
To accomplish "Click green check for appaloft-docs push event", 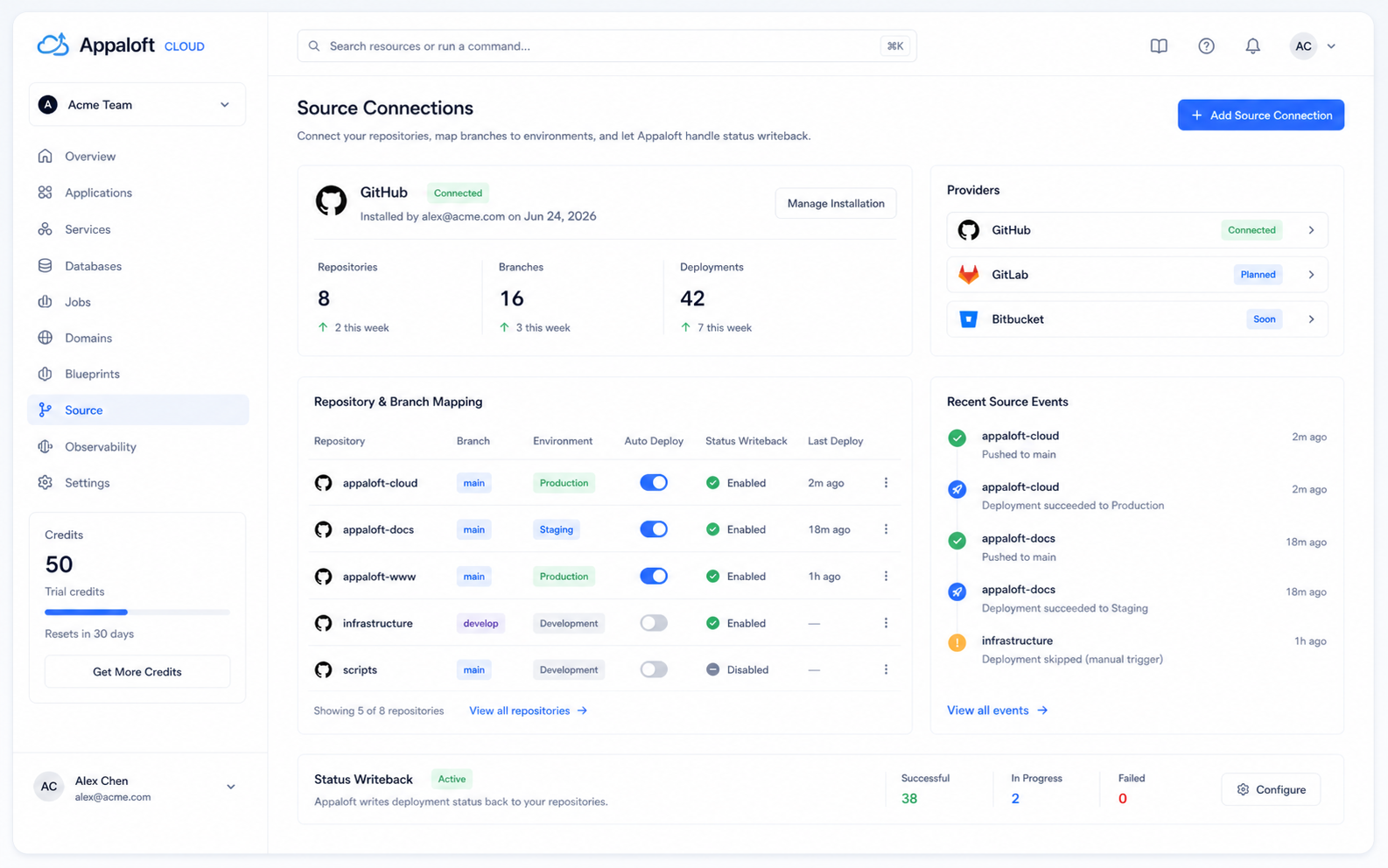I will click(957, 541).
